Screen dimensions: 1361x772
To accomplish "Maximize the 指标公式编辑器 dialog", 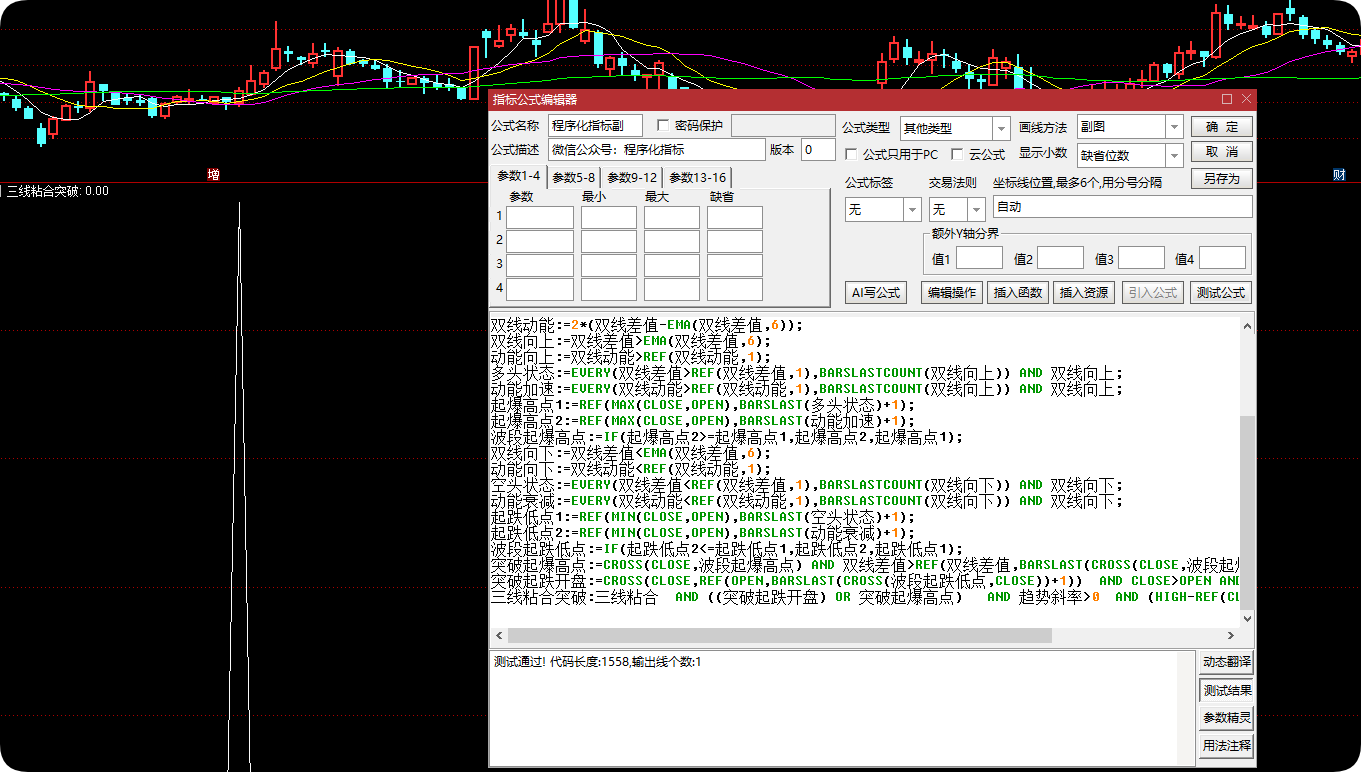I will (1227, 99).
